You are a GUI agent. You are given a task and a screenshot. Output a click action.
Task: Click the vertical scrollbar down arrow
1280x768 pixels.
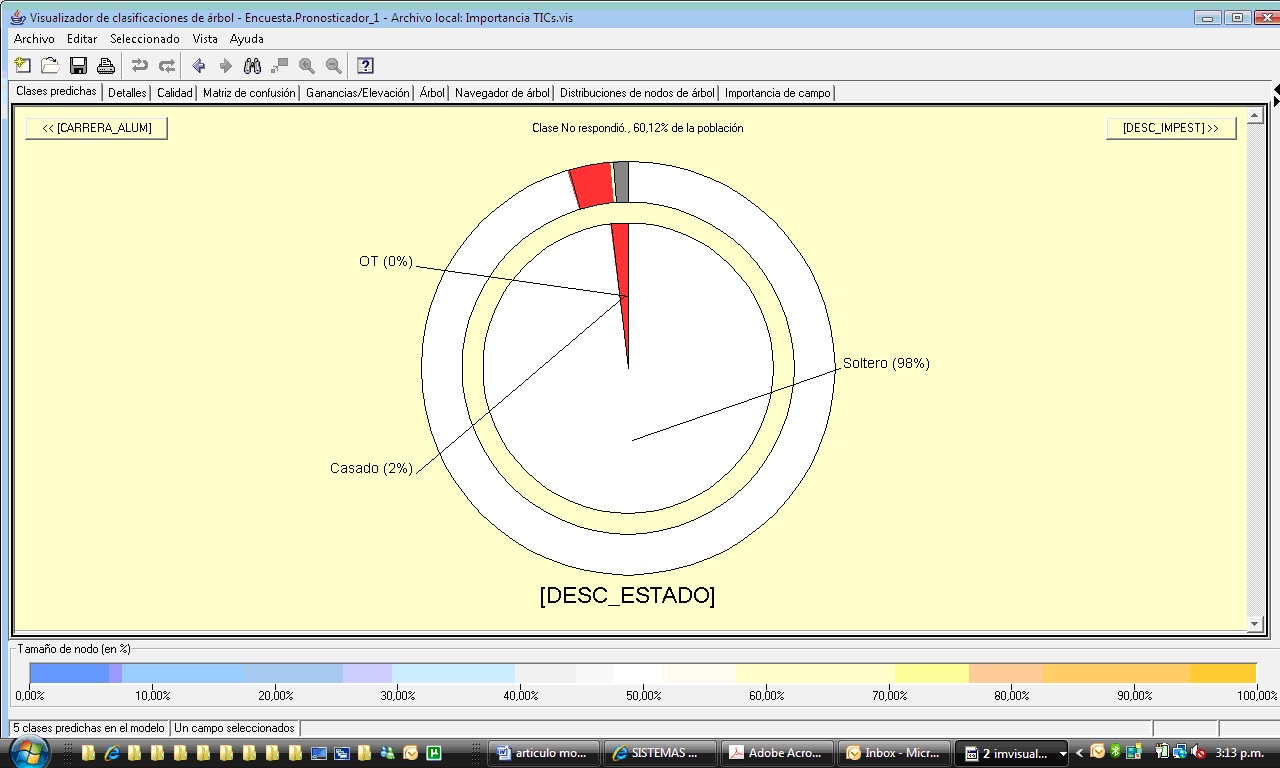(1255, 624)
